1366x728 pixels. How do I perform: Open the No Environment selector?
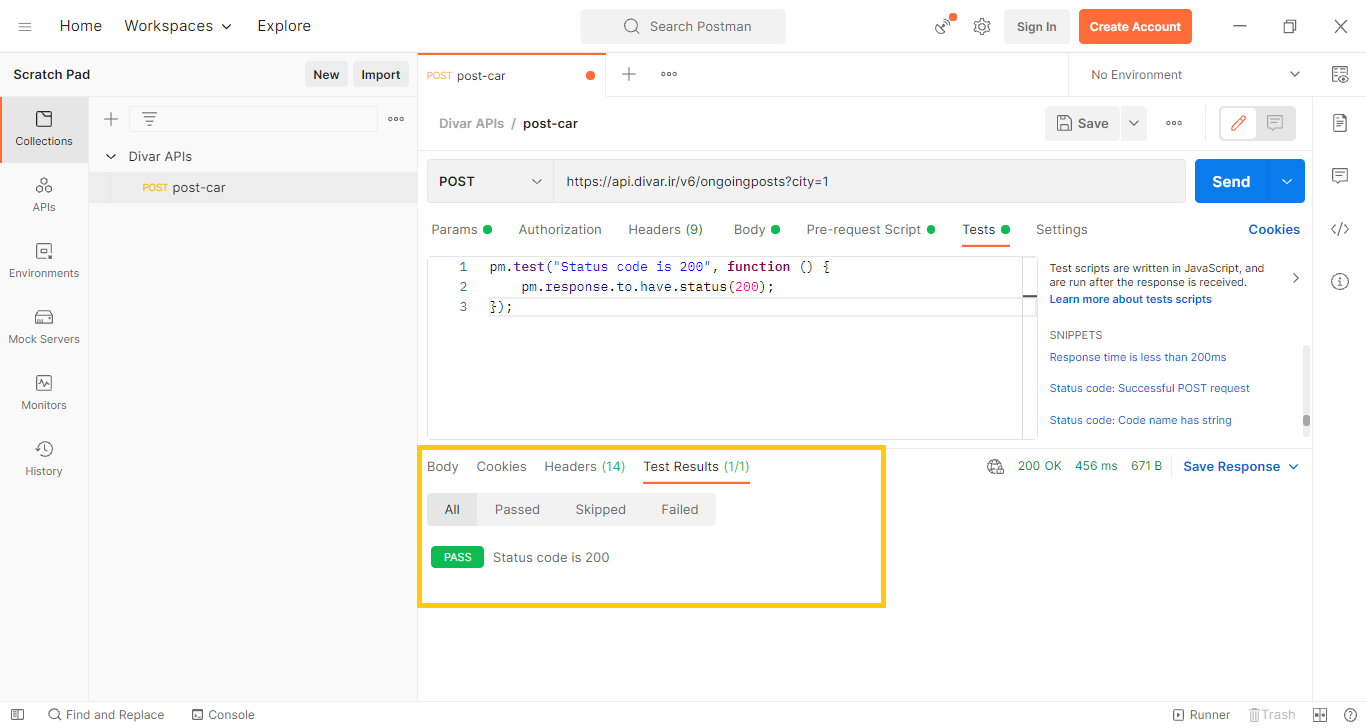1195,75
